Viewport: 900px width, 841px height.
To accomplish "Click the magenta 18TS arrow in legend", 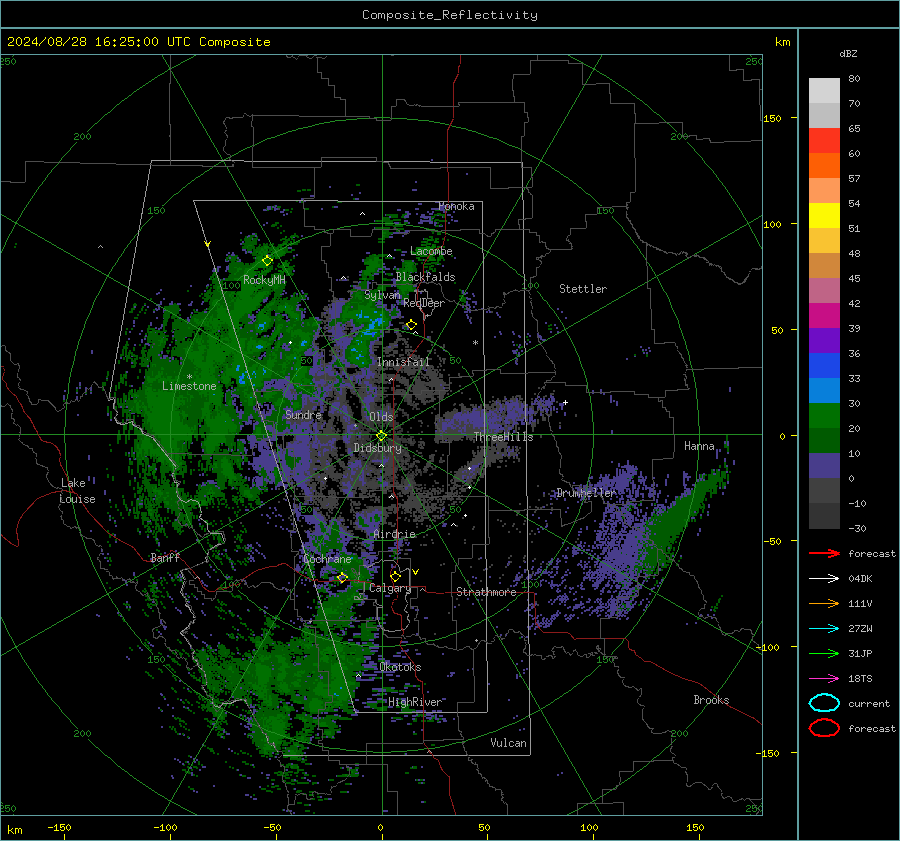I will tap(824, 679).
